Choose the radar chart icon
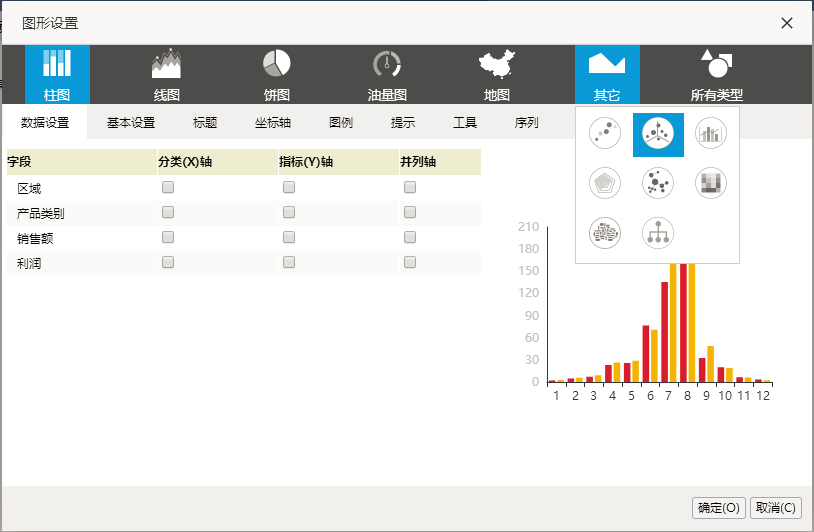 click(x=605, y=183)
